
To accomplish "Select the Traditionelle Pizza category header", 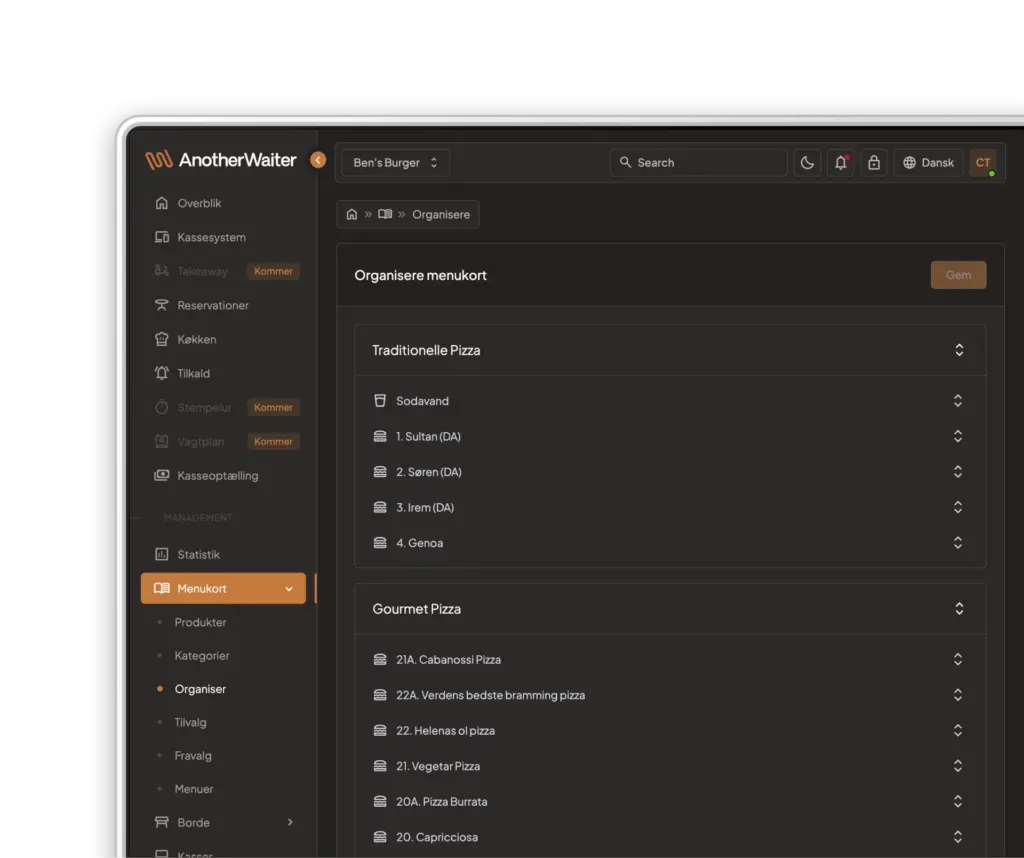I will [670, 350].
